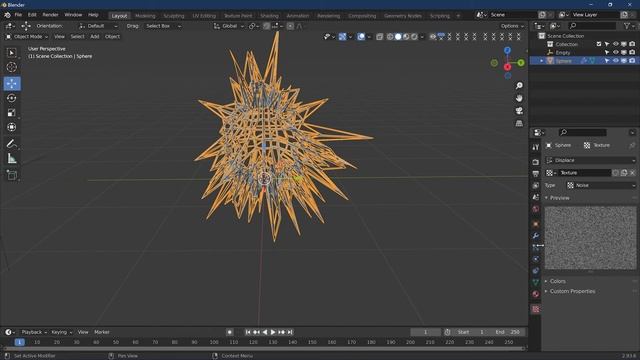Open the Object Mode dropdown
Viewport: 640px width, 360px height.
[x=27, y=37]
